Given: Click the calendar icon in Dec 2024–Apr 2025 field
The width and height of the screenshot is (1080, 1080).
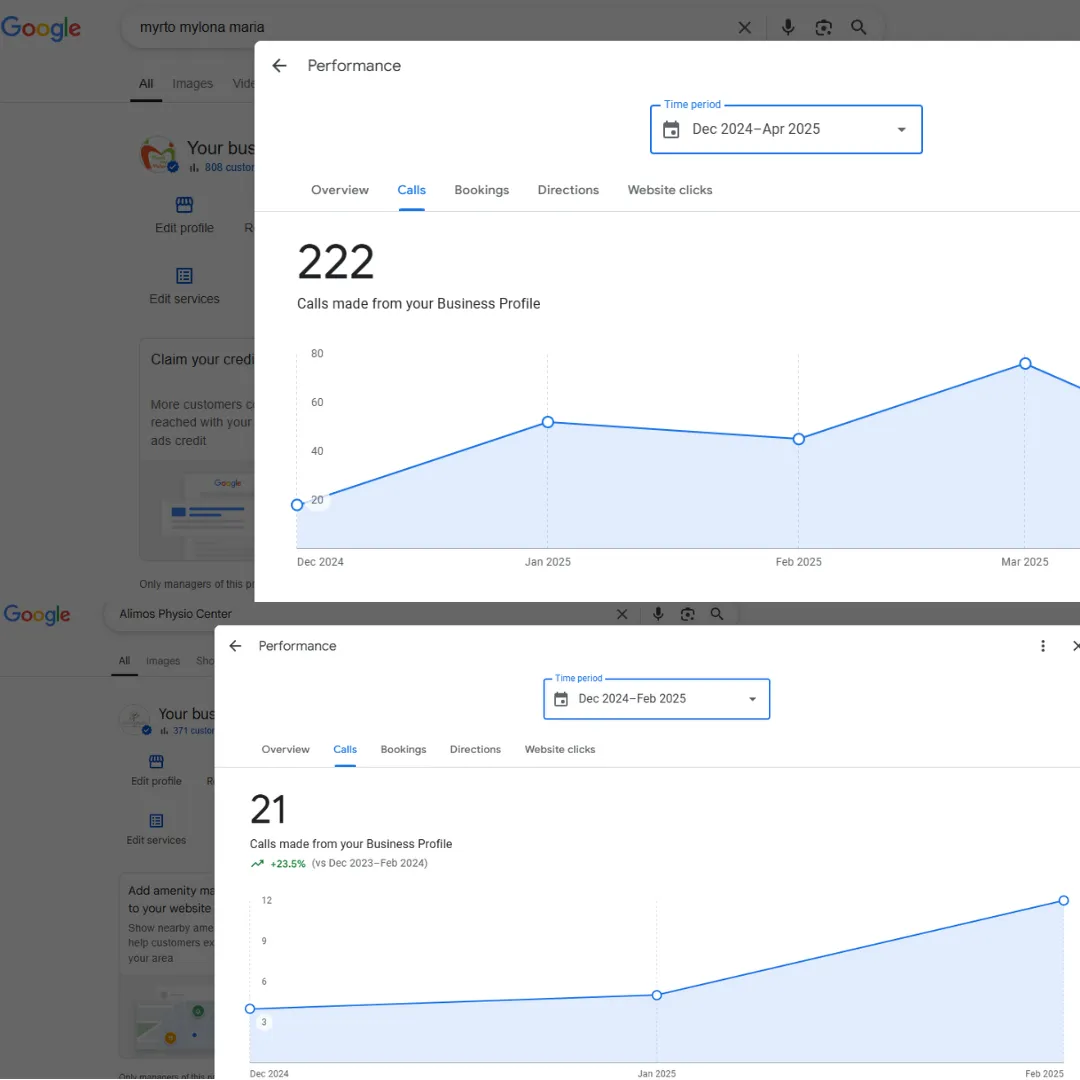Looking at the screenshot, I should [671, 129].
